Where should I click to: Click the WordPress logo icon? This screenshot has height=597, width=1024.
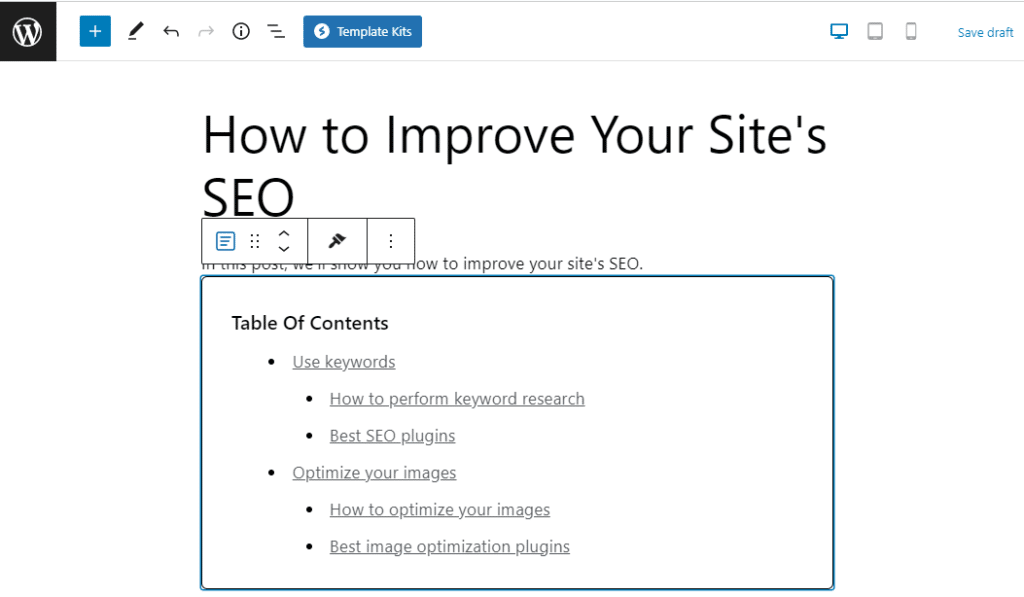coord(28,31)
